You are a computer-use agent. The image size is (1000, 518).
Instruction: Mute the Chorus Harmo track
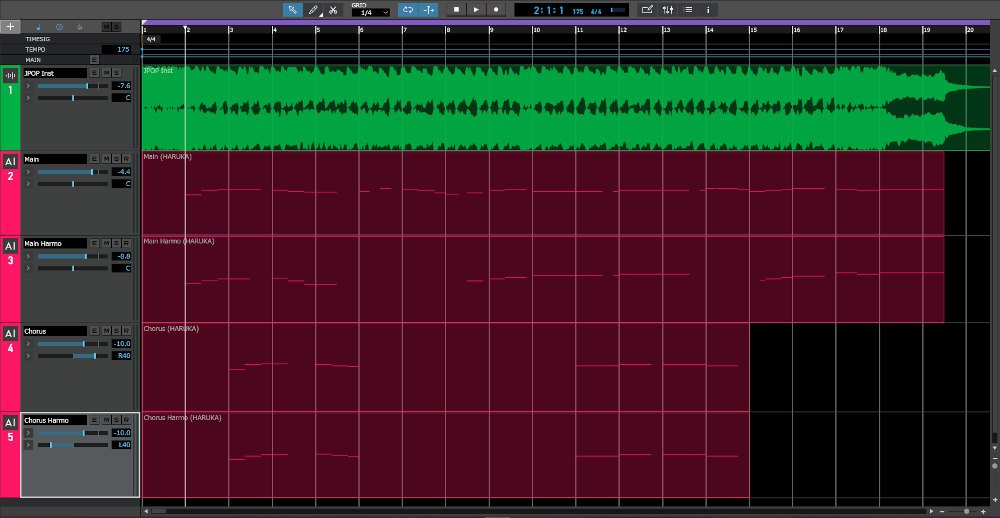(x=107, y=420)
